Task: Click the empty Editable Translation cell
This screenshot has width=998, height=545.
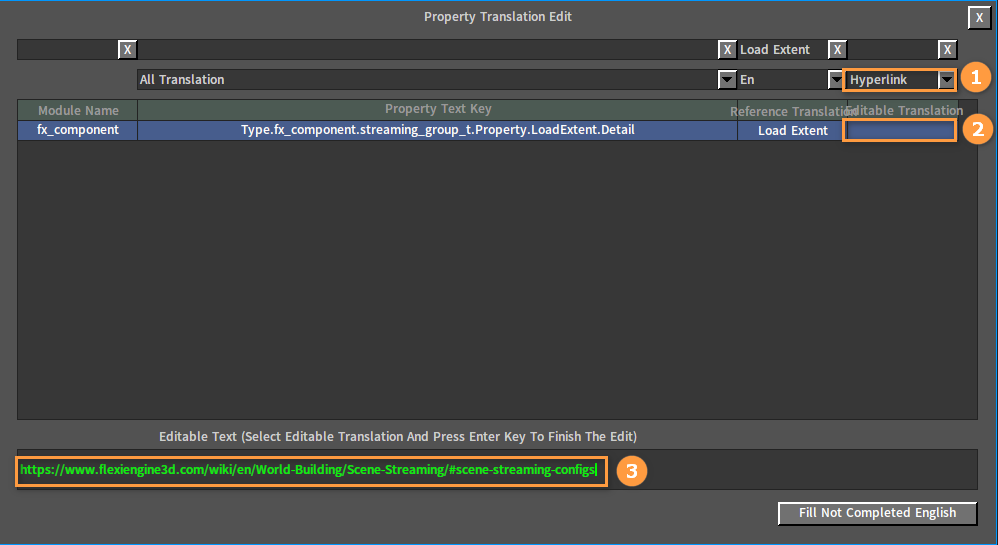Action: click(899, 130)
